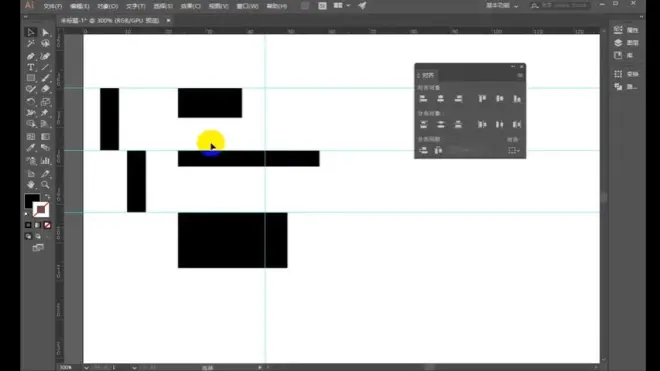Click the Stroke swatch with red slash
Screen dimensions: 660x371
point(41,209)
